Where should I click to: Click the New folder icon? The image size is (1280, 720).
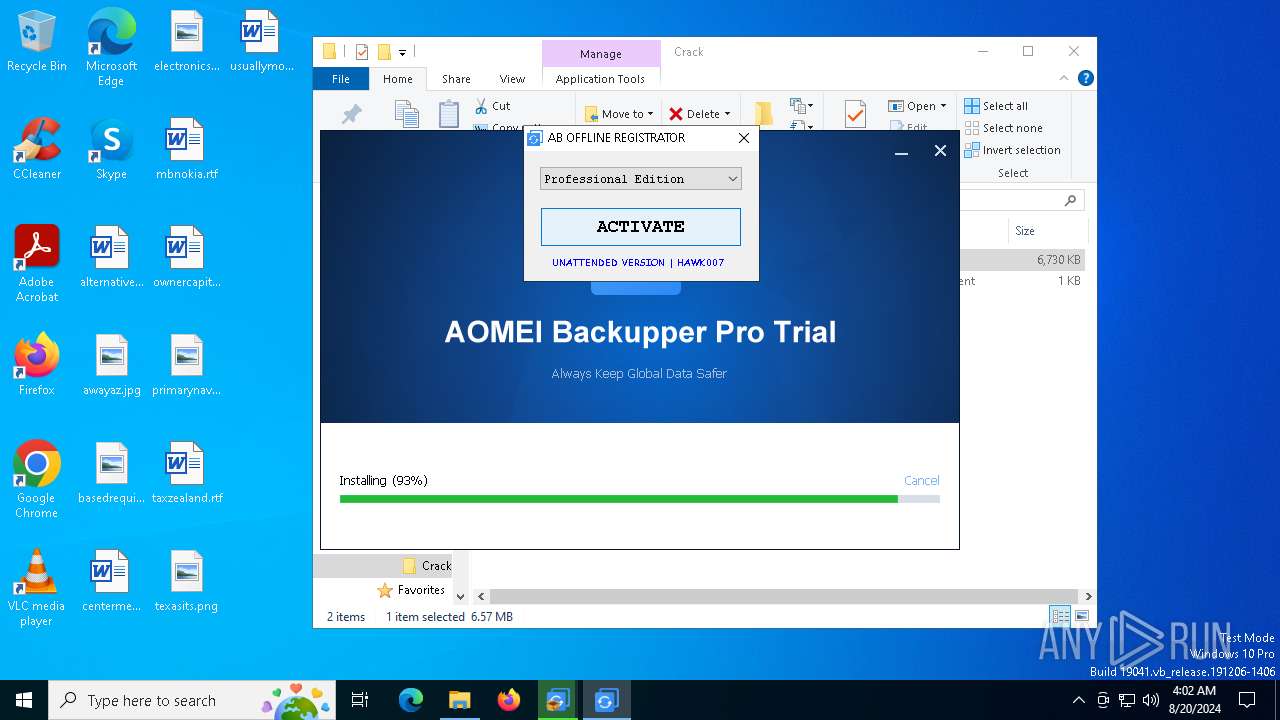[763, 113]
